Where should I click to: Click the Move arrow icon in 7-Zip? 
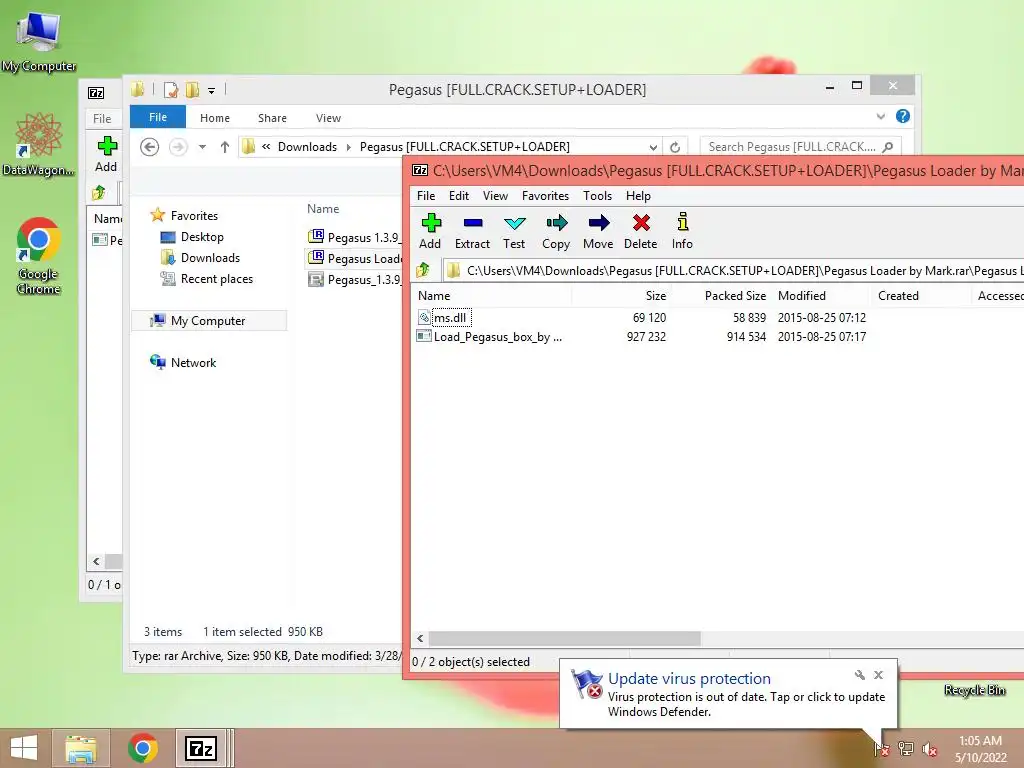pyautogui.click(x=598, y=223)
